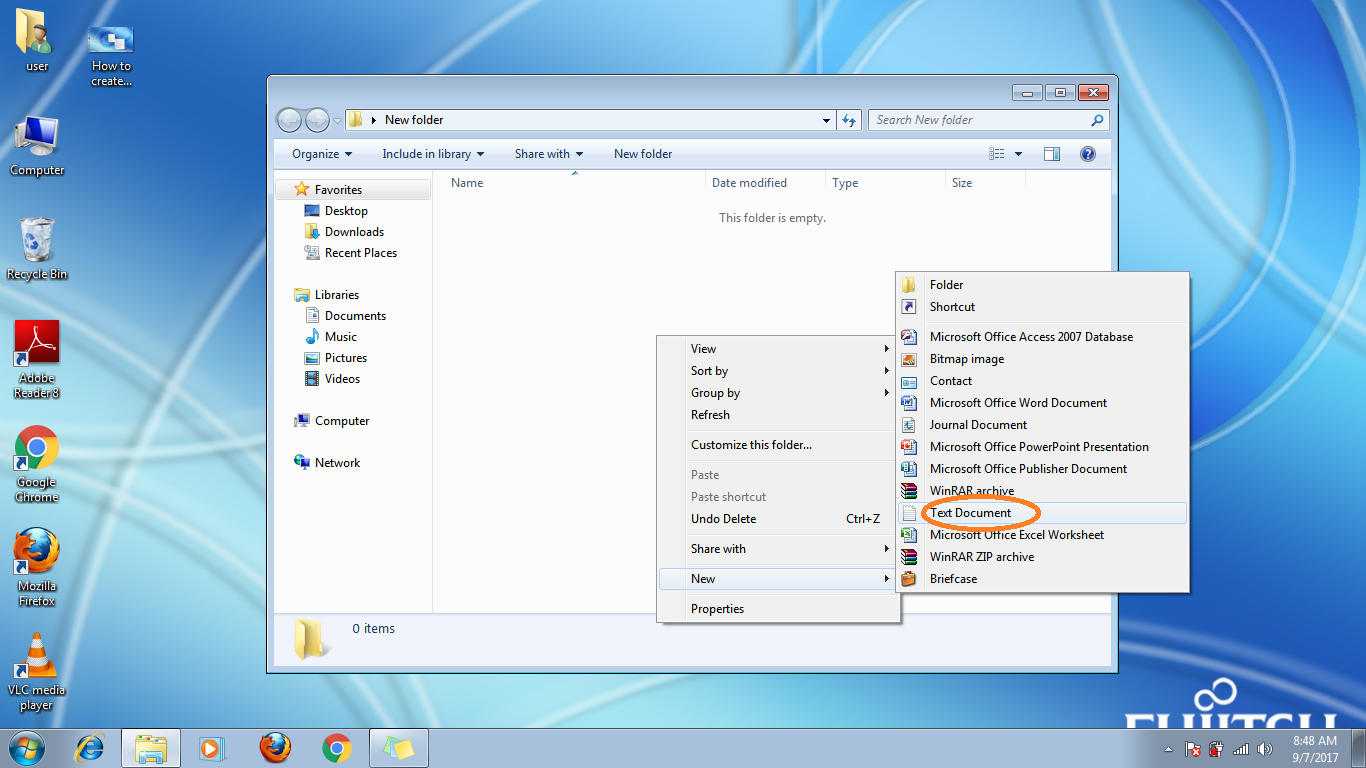This screenshot has width=1366, height=768.
Task: Click the refresh icon next to the address bar
Action: 849,120
